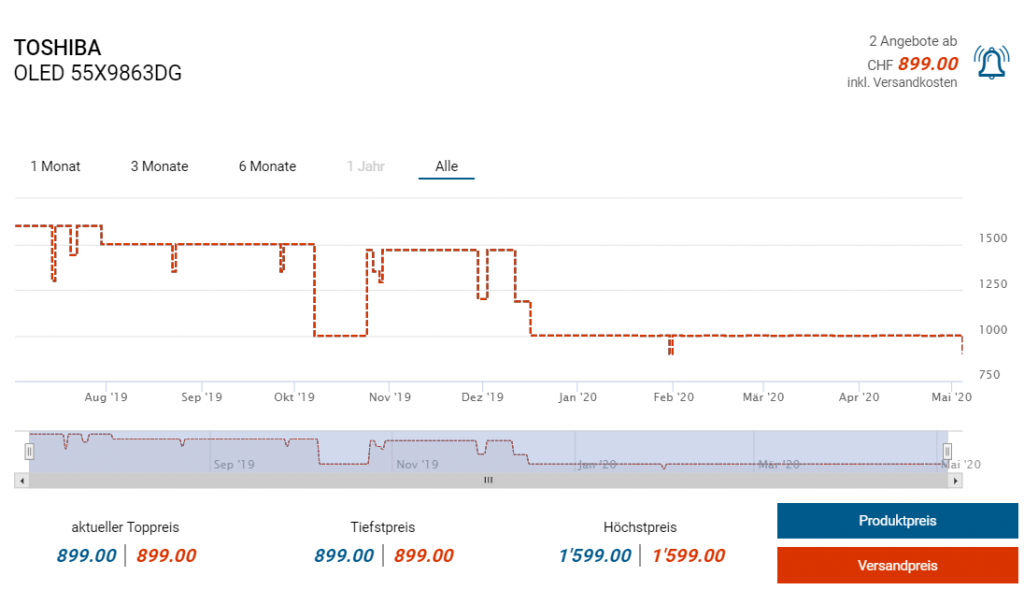Click the scrollbar thumb grip in navigator
The height and width of the screenshot is (590, 1024).
488,480
